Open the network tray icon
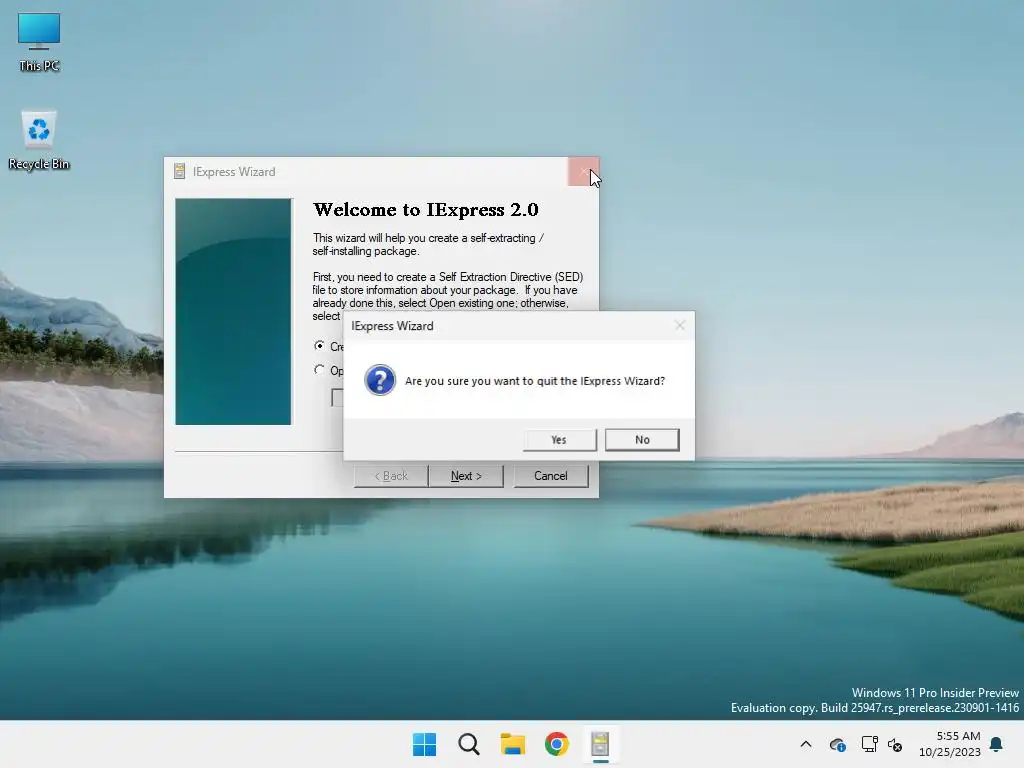Image resolution: width=1024 pixels, height=768 pixels. click(869, 744)
